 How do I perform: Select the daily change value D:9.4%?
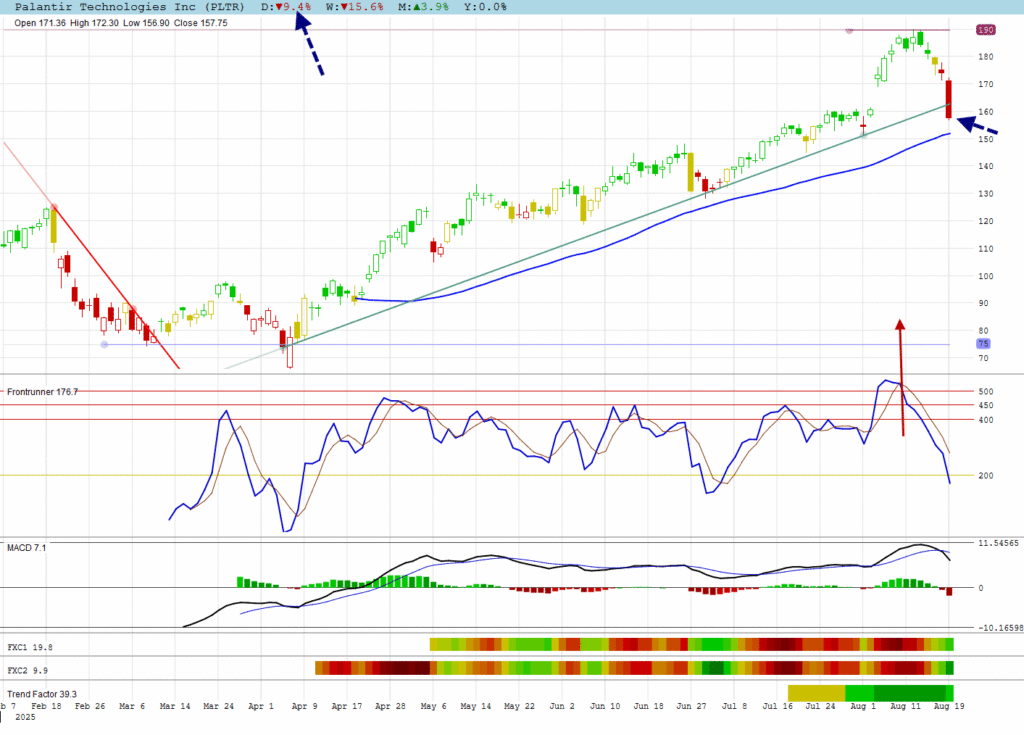click(286, 7)
